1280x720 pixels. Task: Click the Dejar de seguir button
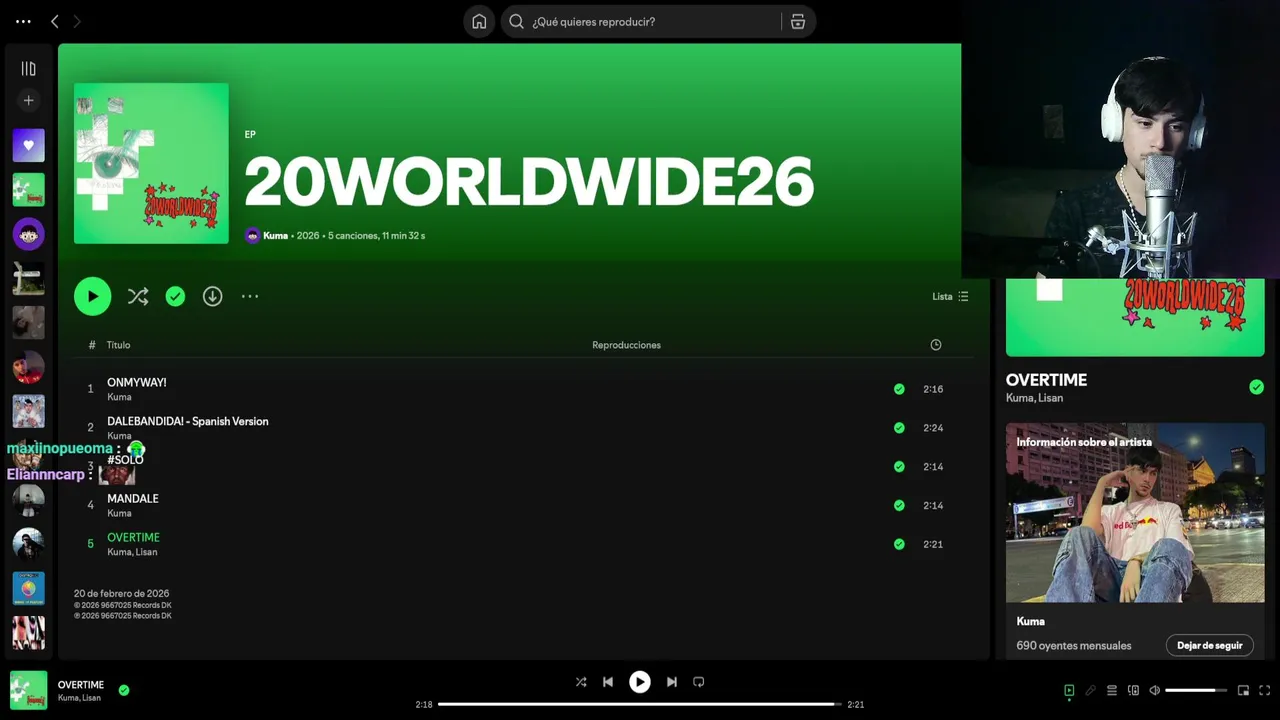(x=1209, y=646)
